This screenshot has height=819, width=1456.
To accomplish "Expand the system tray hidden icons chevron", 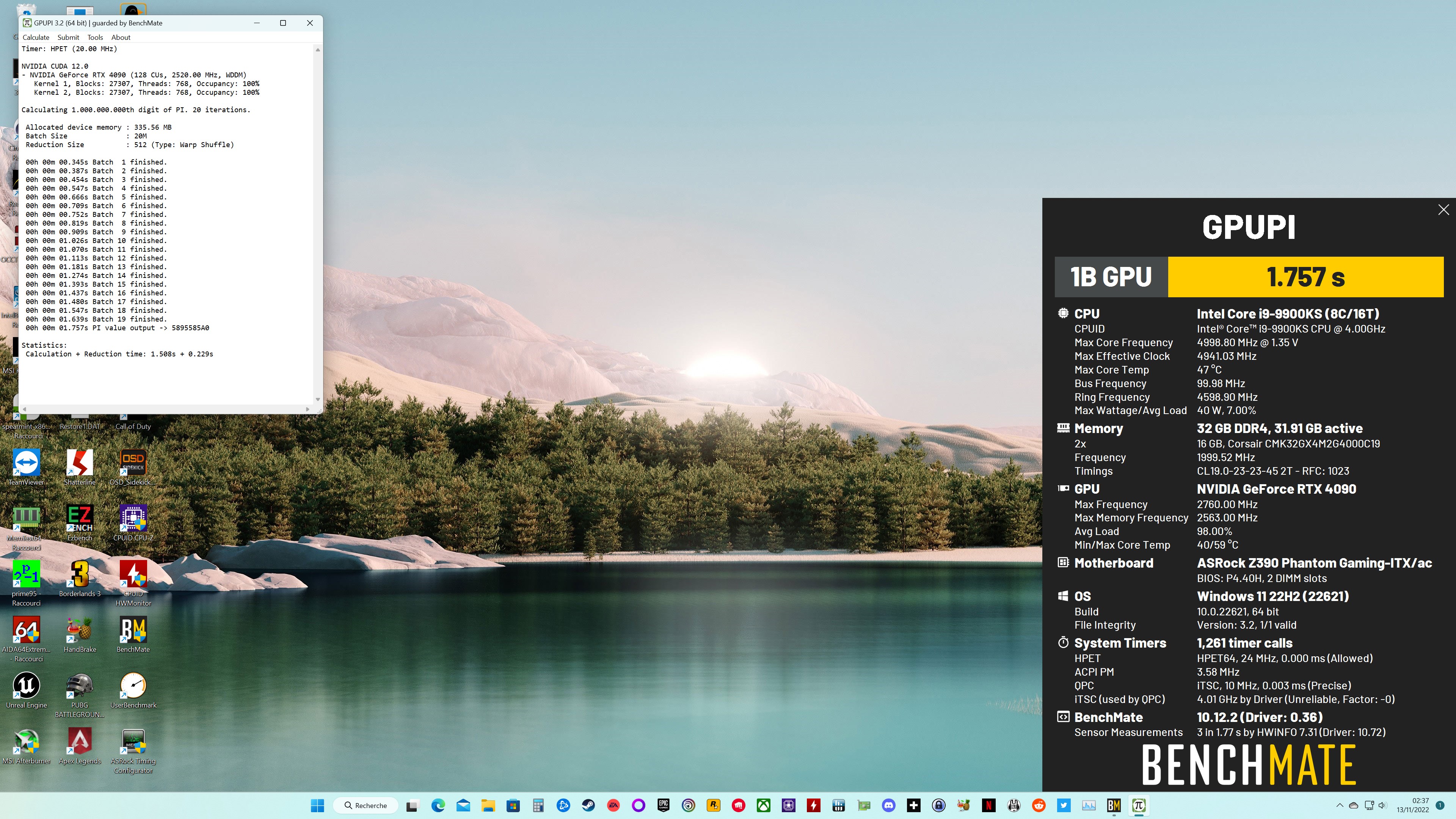I will [1339, 805].
